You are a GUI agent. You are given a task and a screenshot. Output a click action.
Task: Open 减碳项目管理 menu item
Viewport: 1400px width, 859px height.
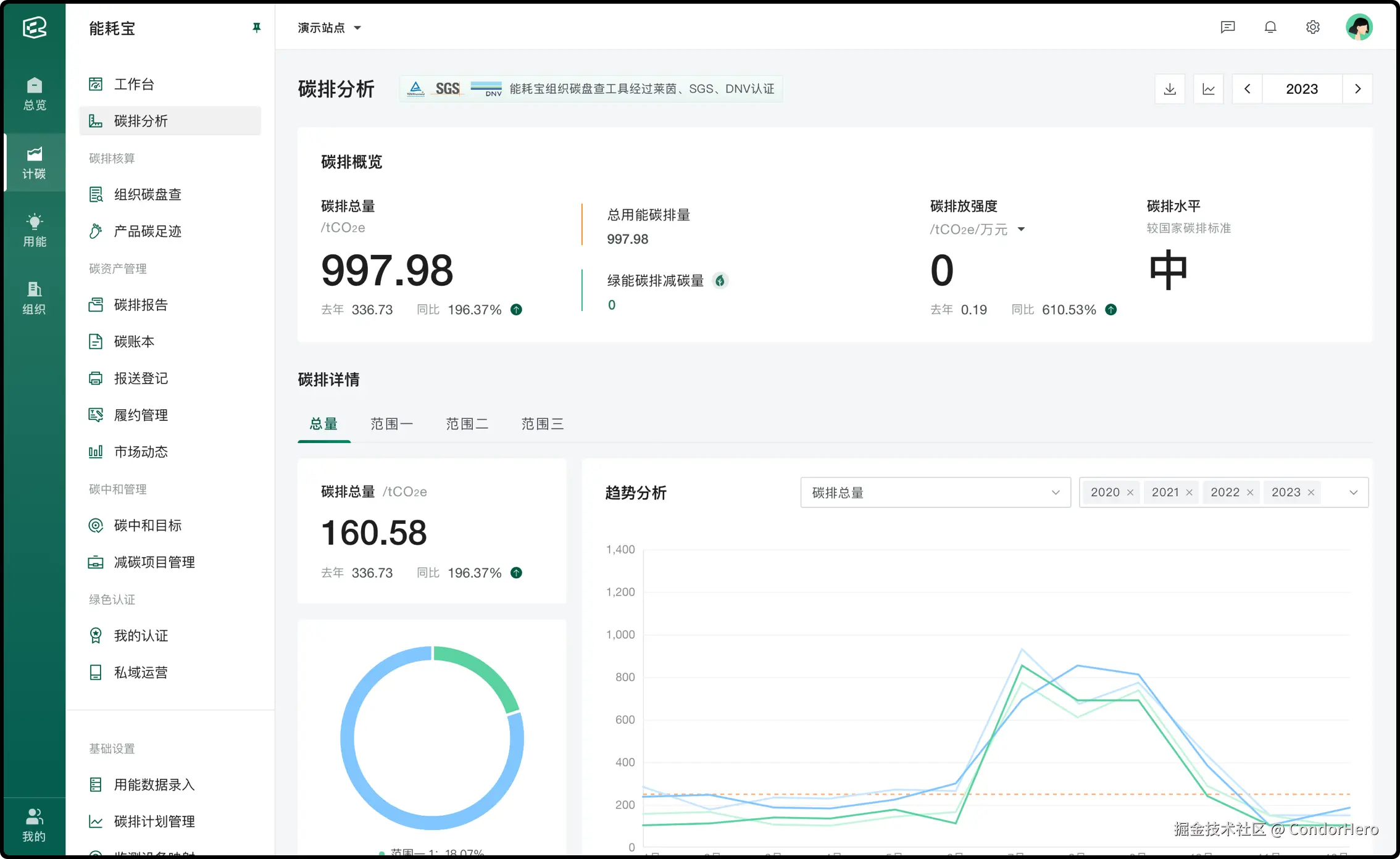(x=170, y=562)
